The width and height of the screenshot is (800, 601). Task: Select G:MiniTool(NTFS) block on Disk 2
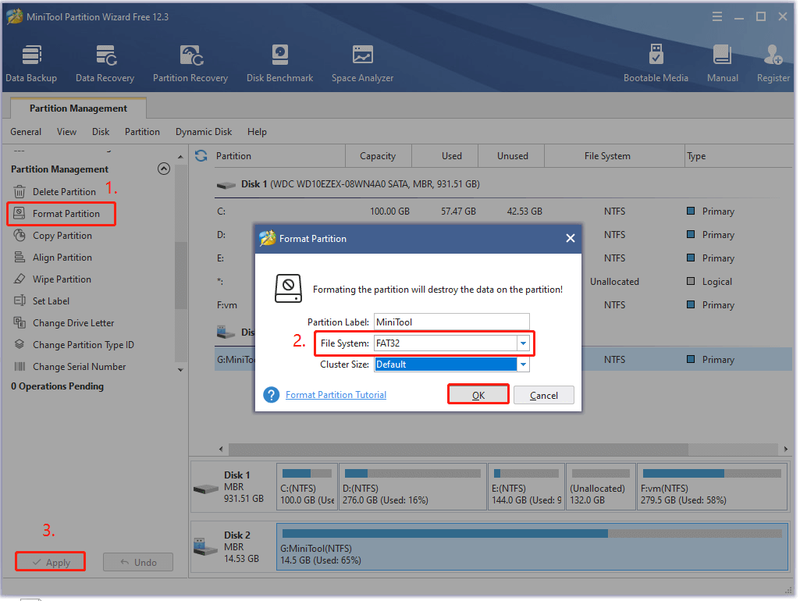click(x=532, y=547)
